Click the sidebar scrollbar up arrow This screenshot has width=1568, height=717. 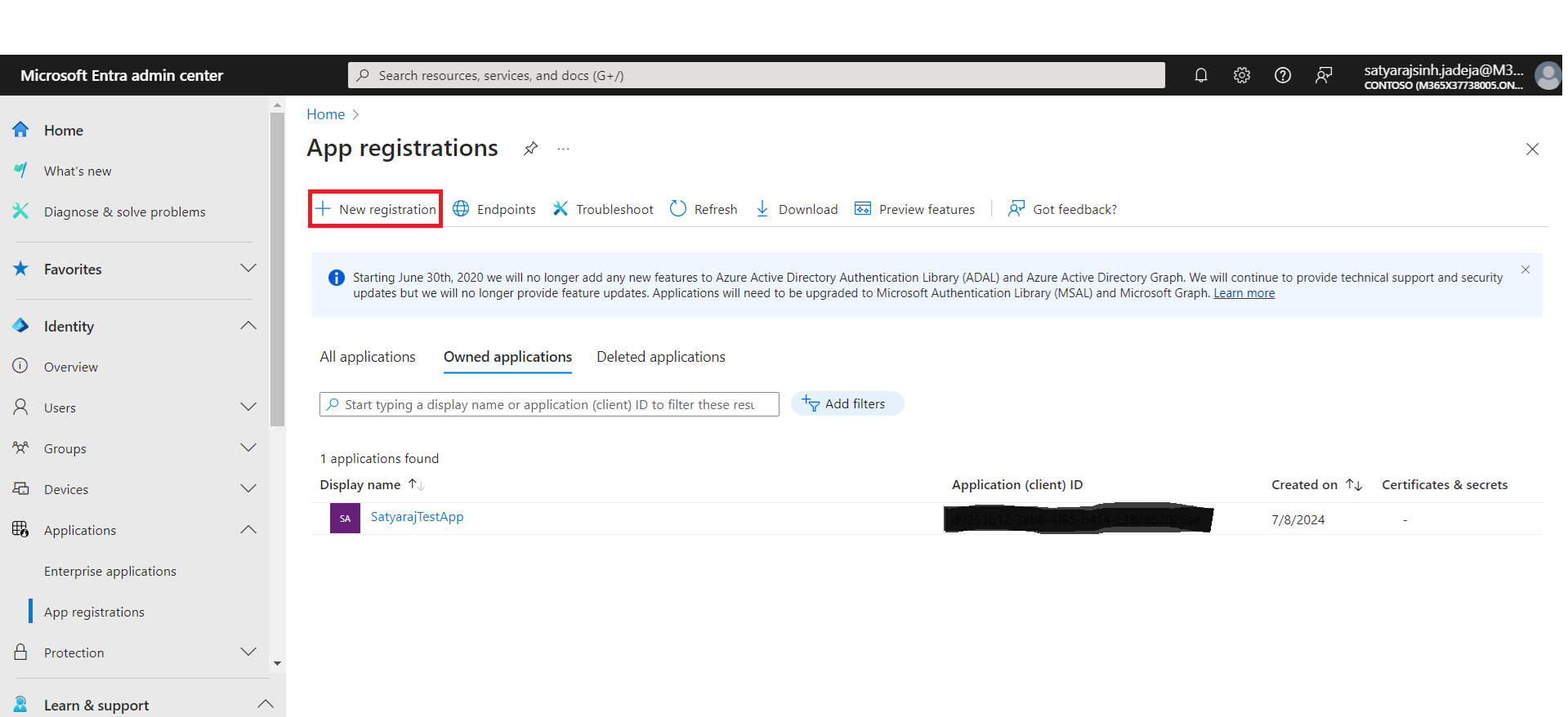[277, 105]
